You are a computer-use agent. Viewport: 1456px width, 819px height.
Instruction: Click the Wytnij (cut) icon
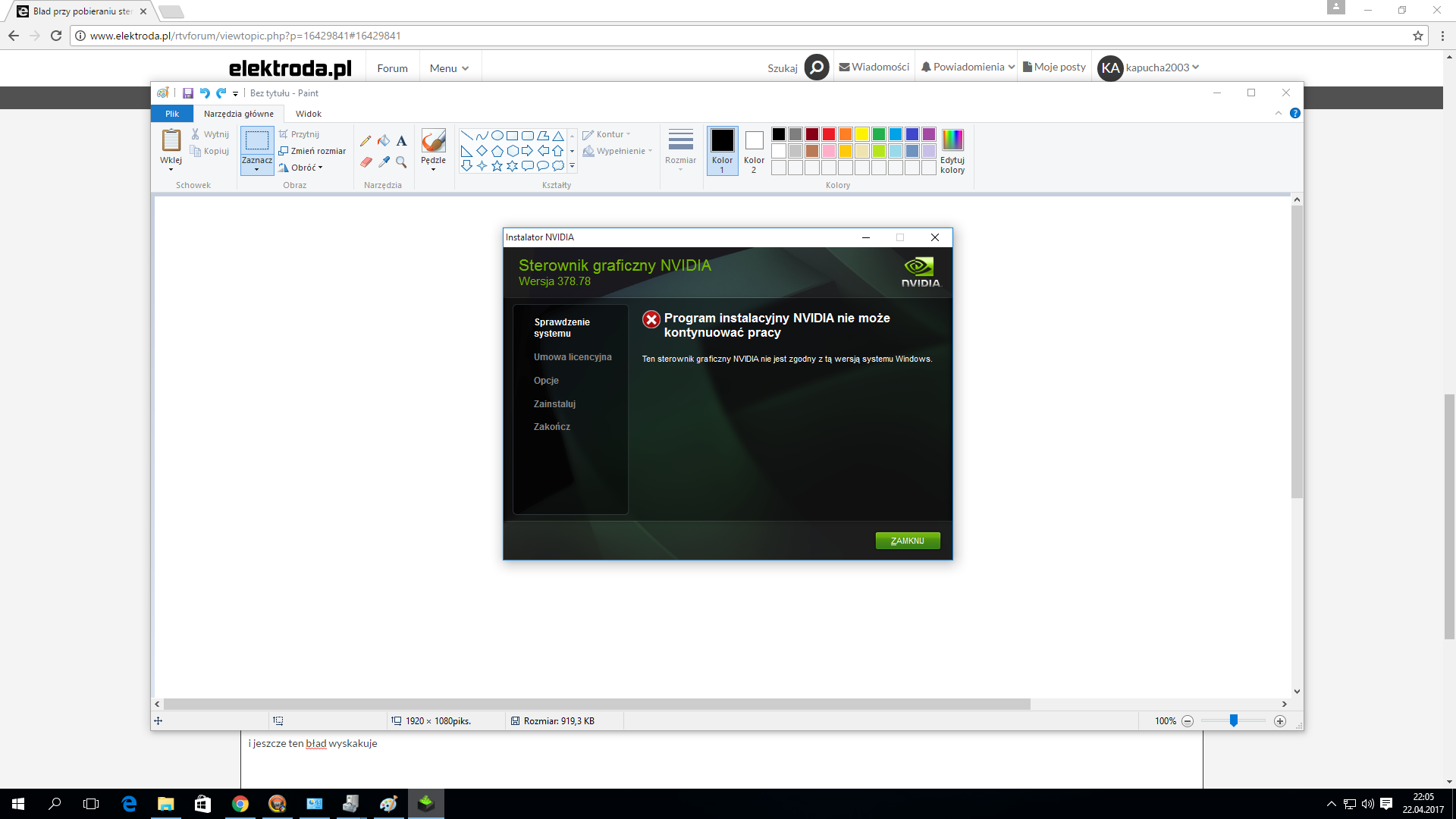point(195,134)
